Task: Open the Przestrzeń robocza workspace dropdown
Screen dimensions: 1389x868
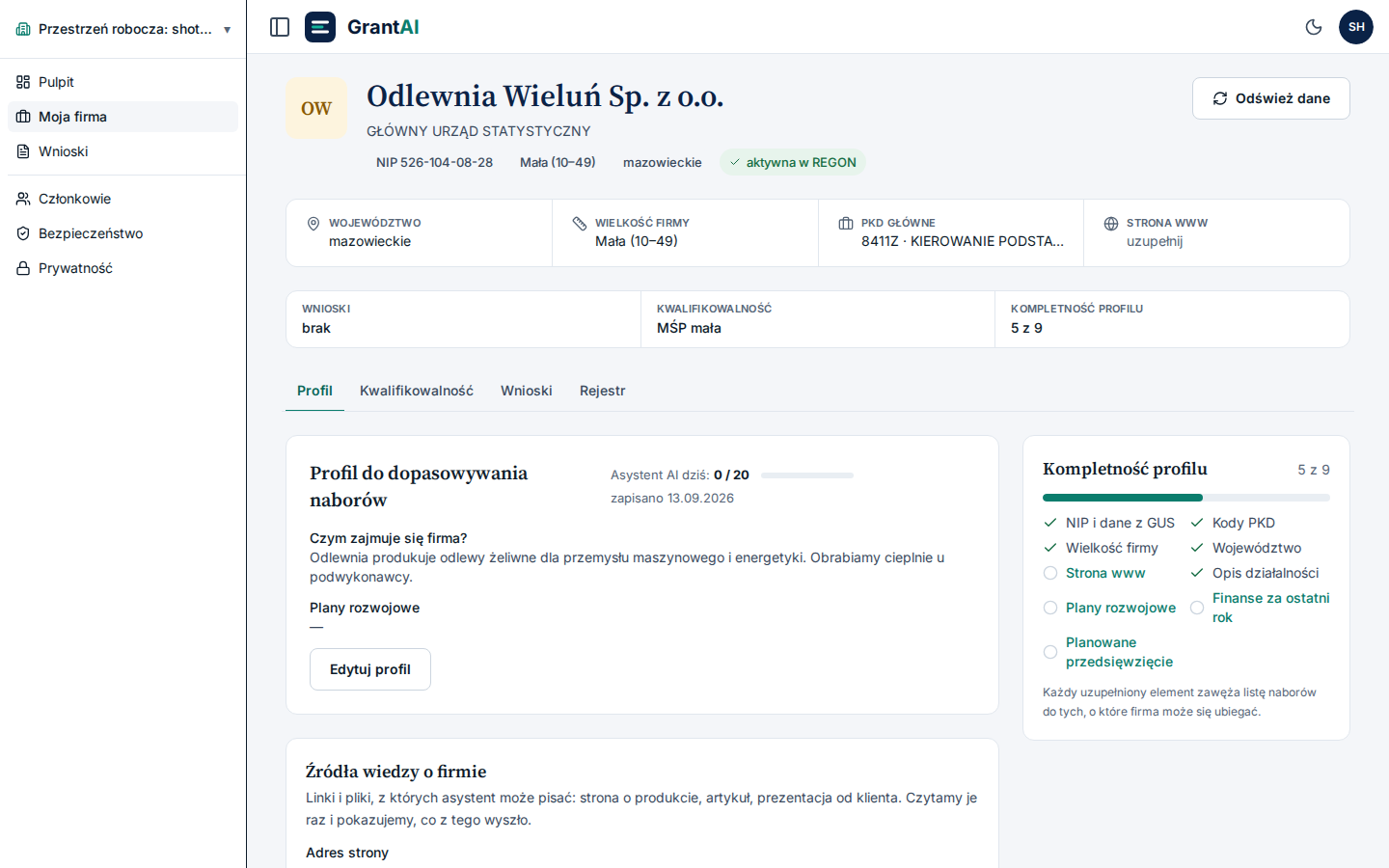Action: pos(123,29)
